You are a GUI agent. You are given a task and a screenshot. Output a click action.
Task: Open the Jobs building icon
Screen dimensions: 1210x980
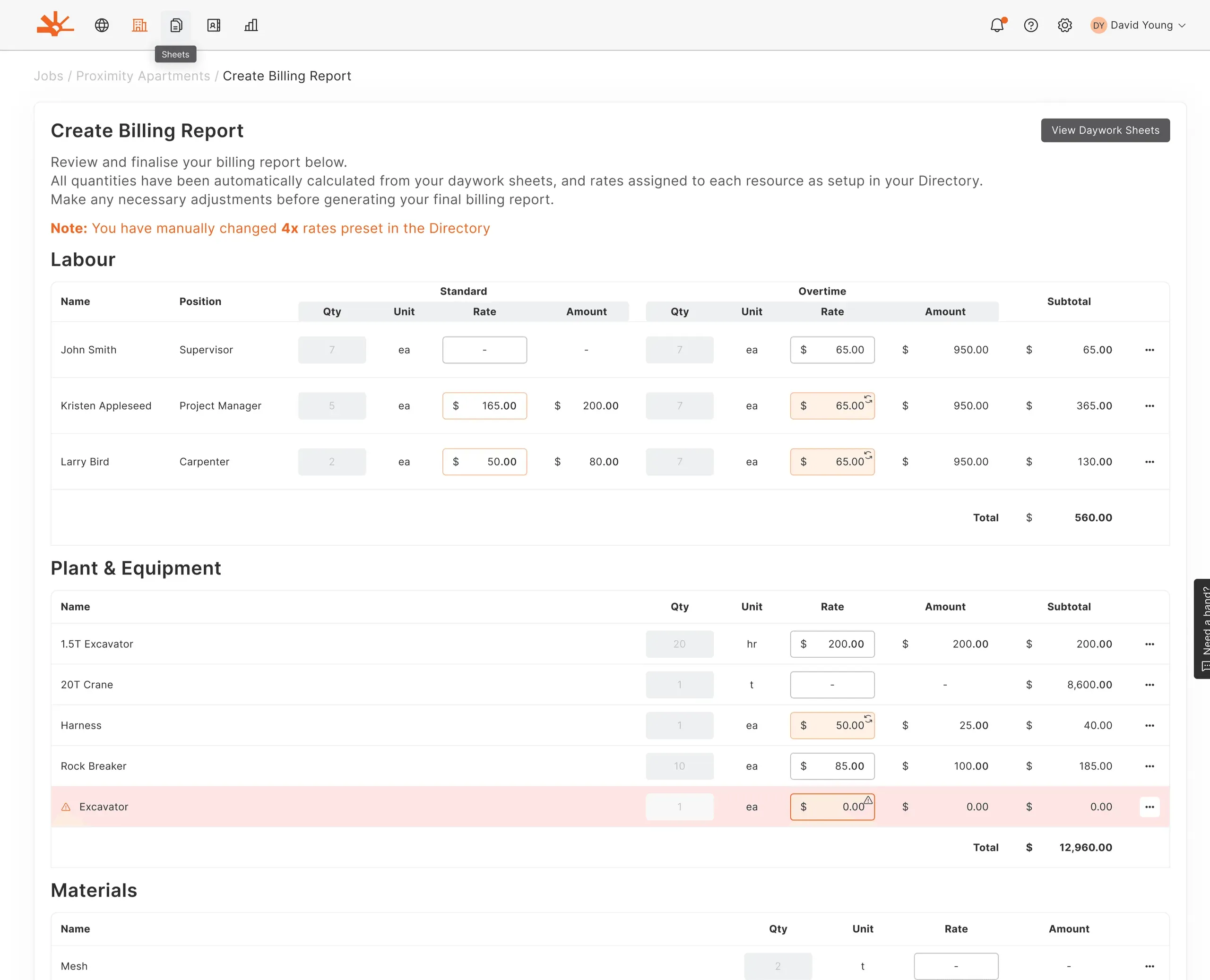click(139, 25)
